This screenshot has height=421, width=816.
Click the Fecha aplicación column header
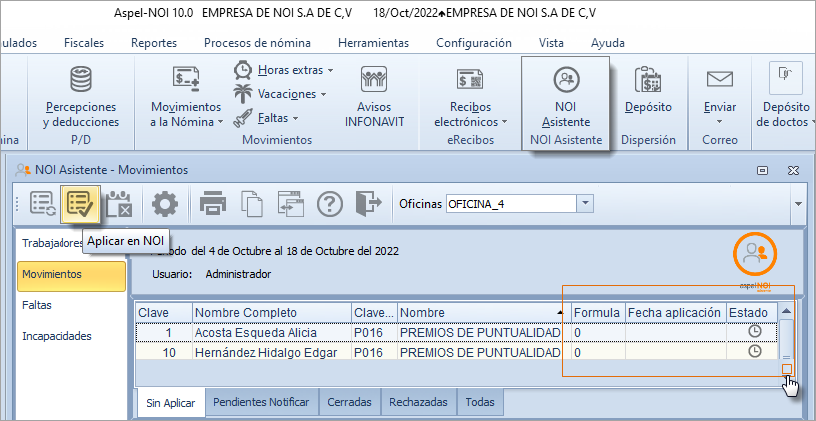pyautogui.click(x=674, y=312)
